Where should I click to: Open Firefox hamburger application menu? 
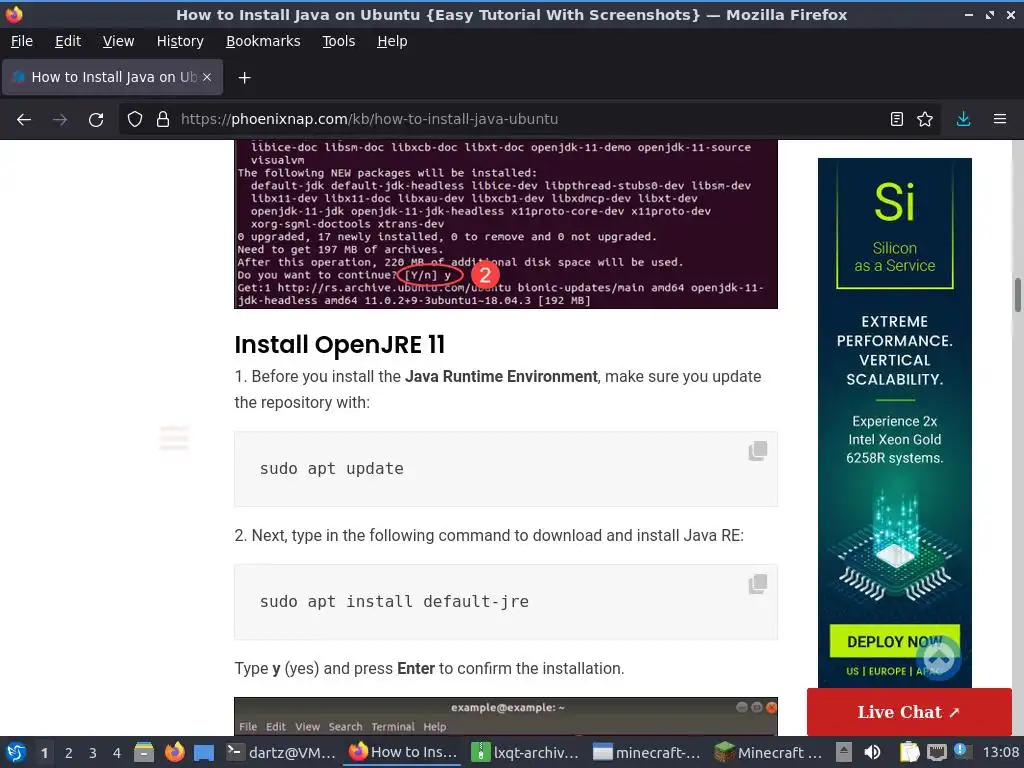pyautogui.click(x=1000, y=120)
